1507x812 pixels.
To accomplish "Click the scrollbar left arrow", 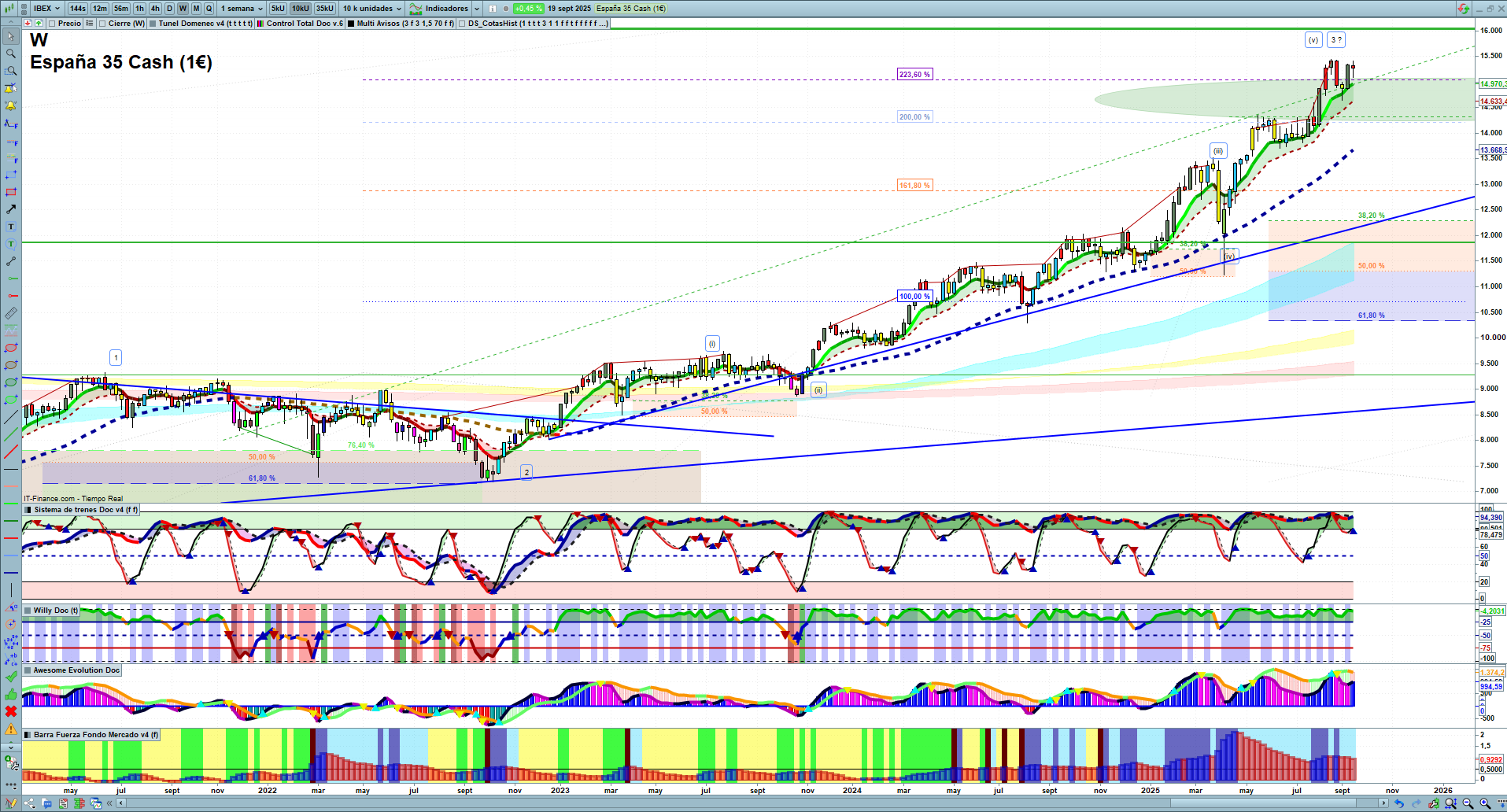I will tap(121, 803).
